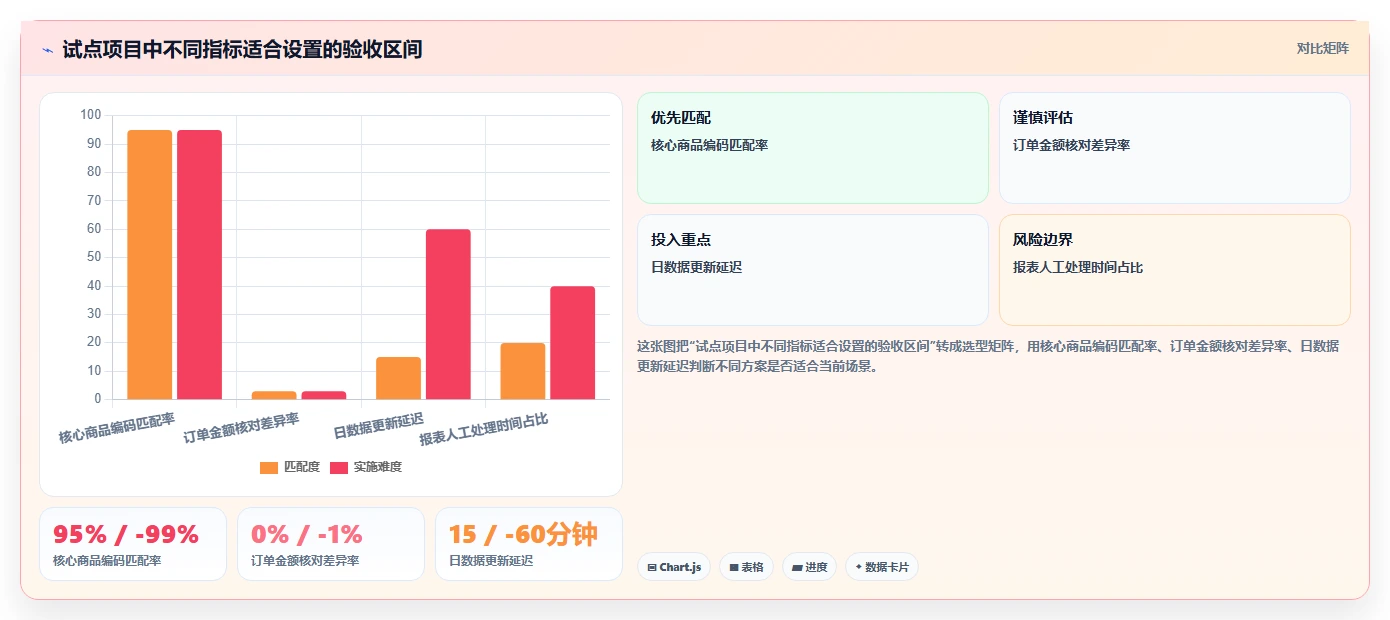Toggle the 匹配度 legend entry
Image resolution: width=1390 pixels, height=620 pixels.
tap(290, 467)
